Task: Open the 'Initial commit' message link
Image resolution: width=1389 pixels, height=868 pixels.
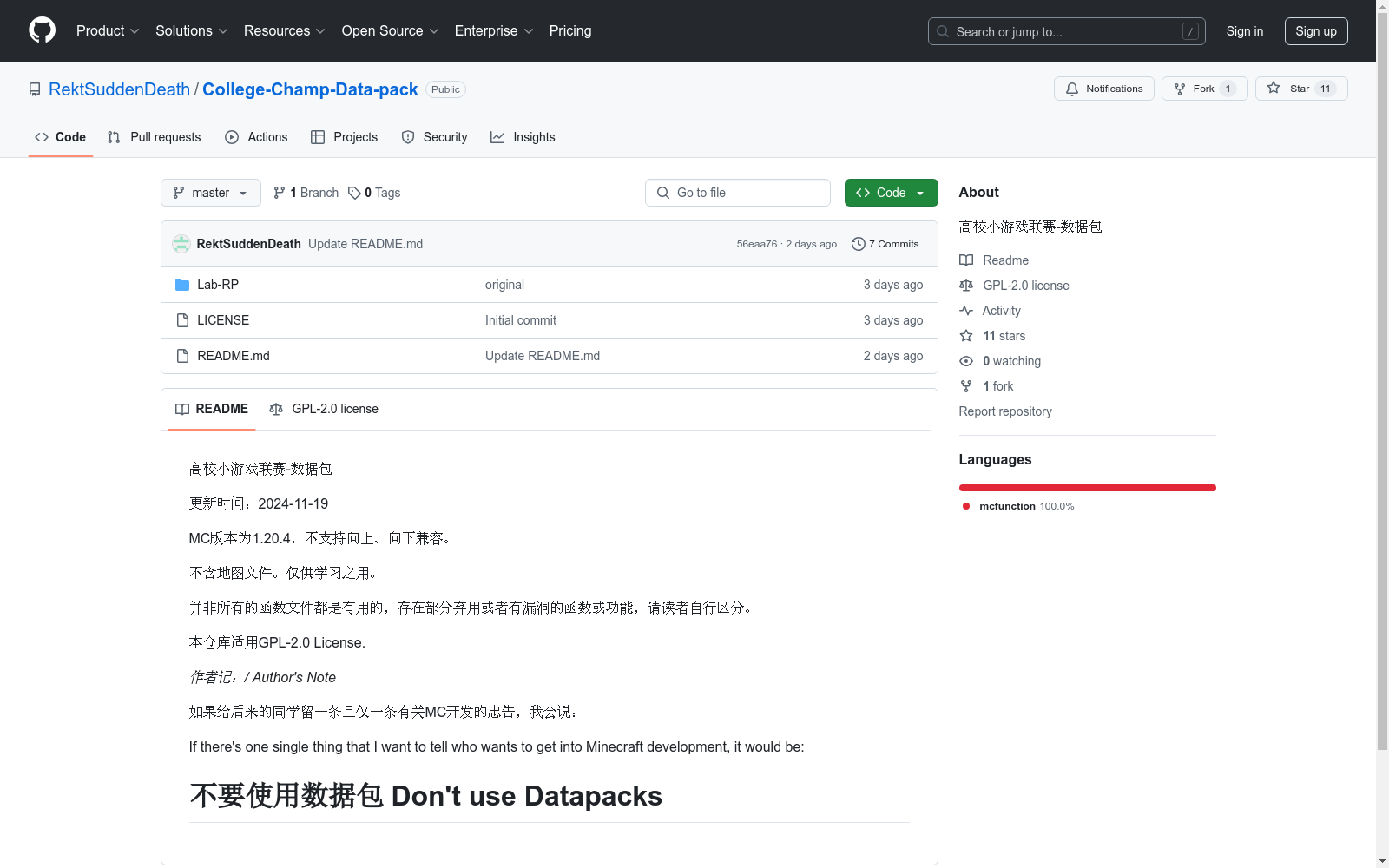Action: tap(521, 320)
